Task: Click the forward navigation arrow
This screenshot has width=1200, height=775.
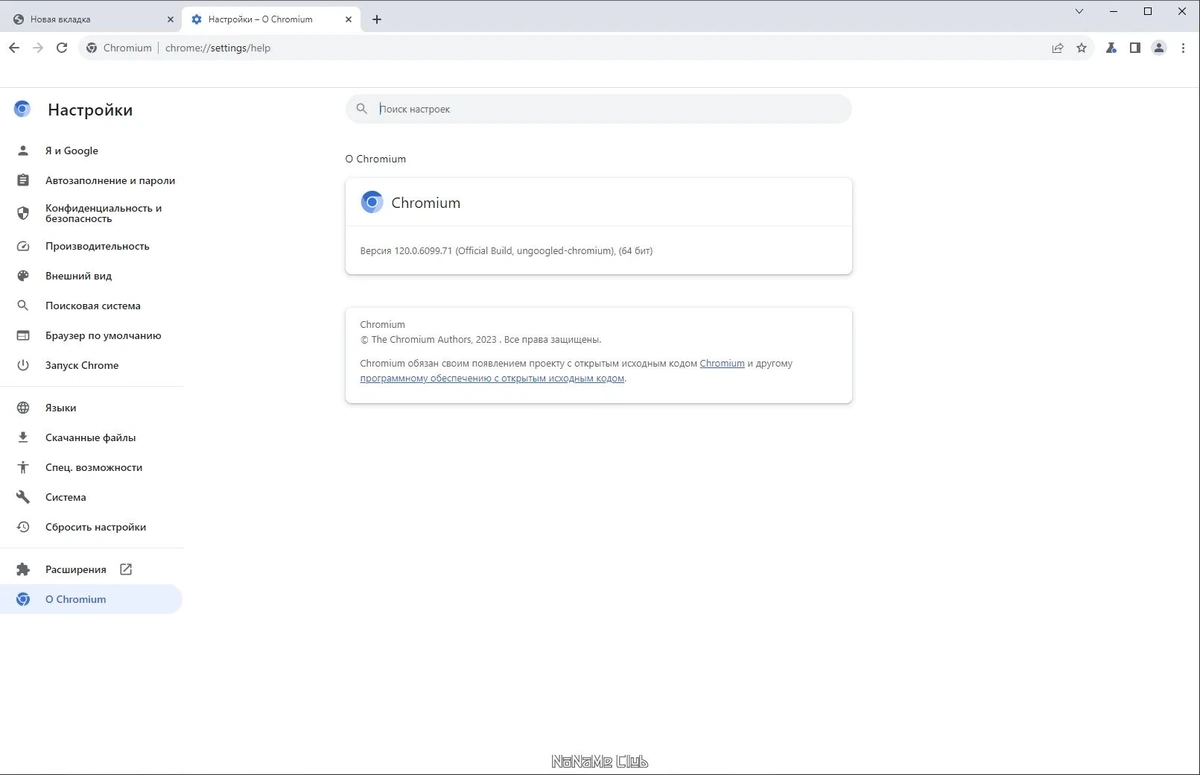Action: coord(38,47)
